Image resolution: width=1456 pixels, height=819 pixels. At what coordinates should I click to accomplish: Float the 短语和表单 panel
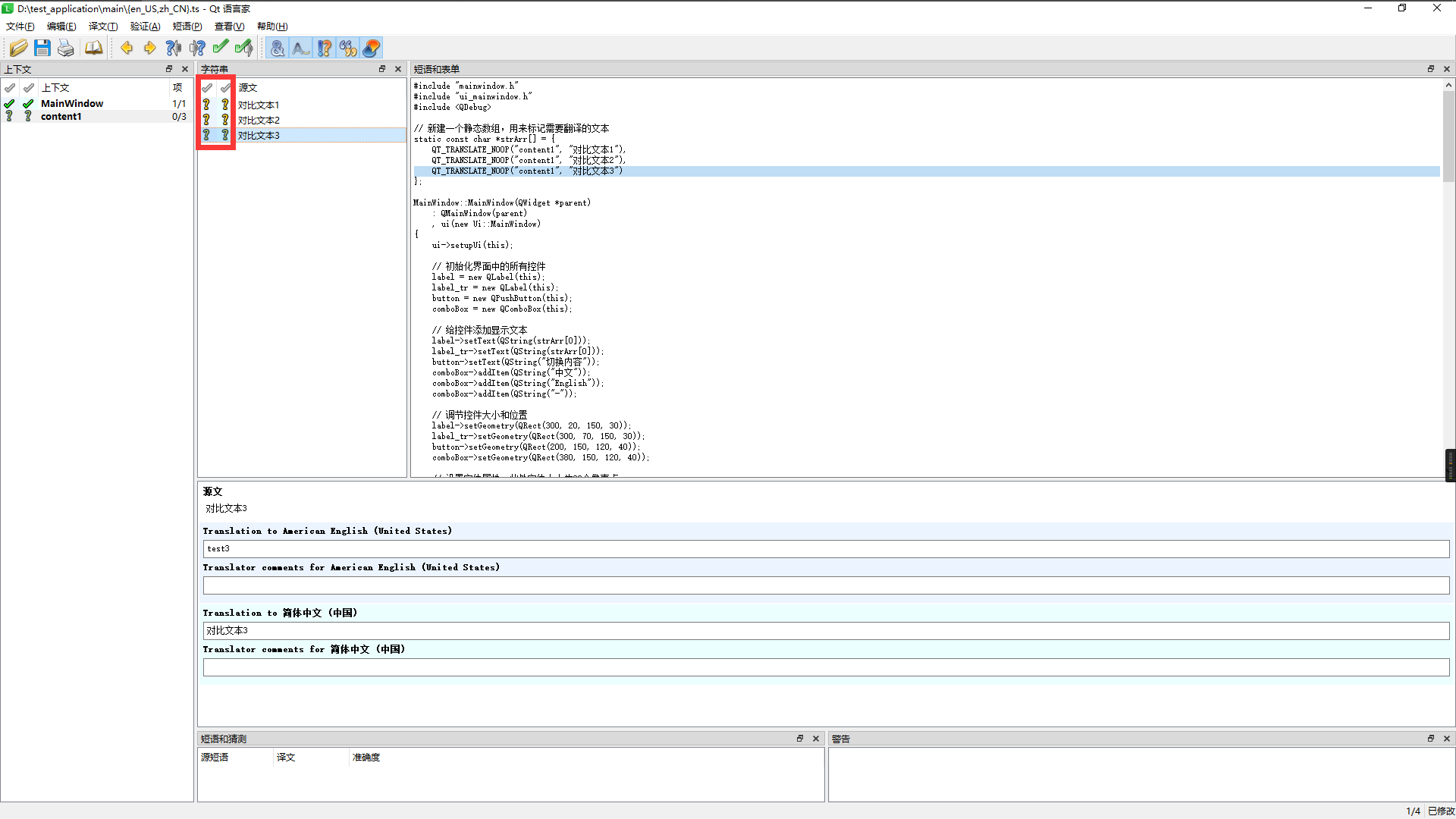tap(1431, 69)
